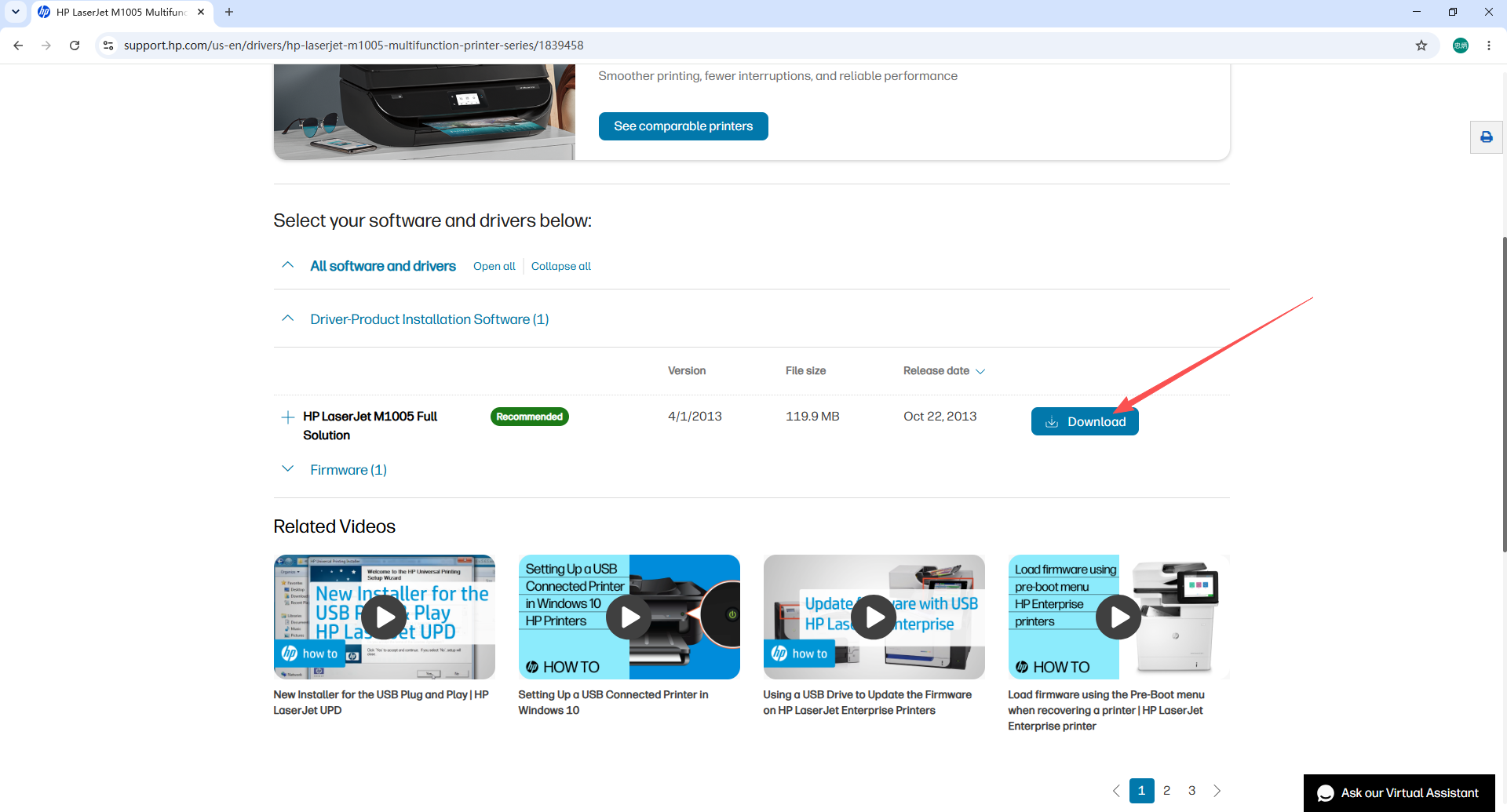Click the Collapse all link
This screenshot has height=812, width=1507.
[x=561, y=266]
